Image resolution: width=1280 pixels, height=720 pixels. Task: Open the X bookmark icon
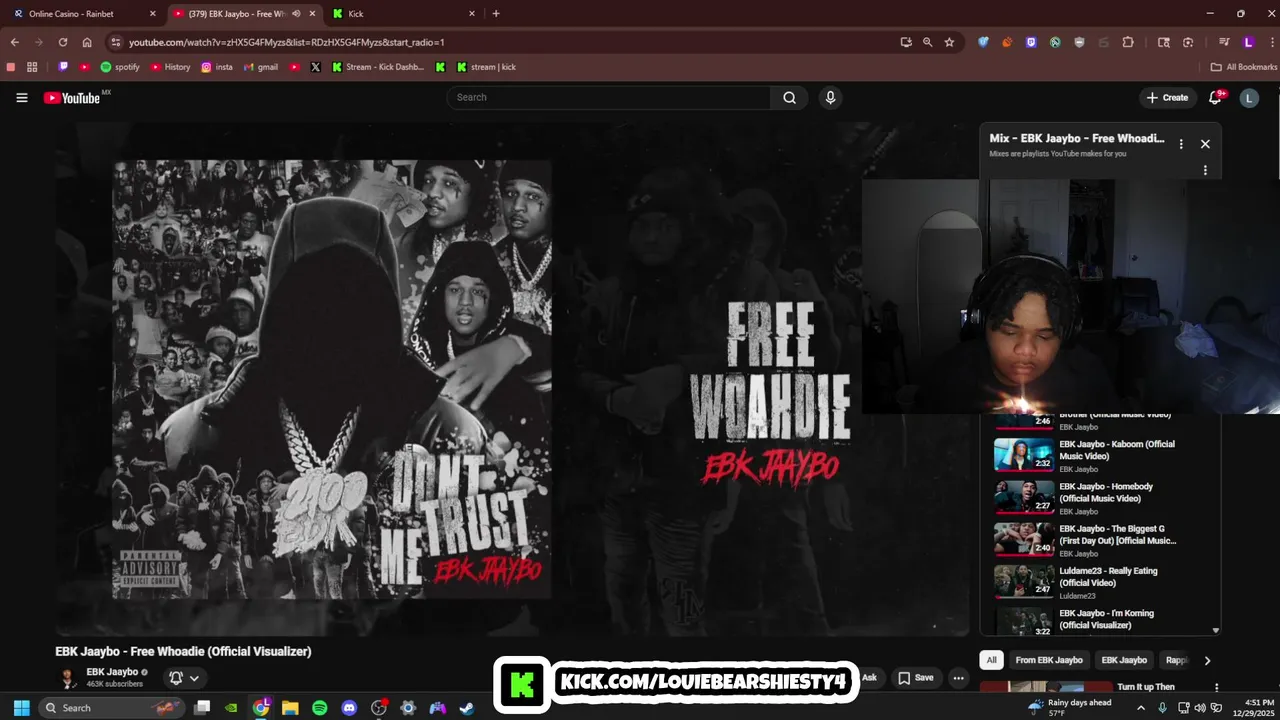315,67
